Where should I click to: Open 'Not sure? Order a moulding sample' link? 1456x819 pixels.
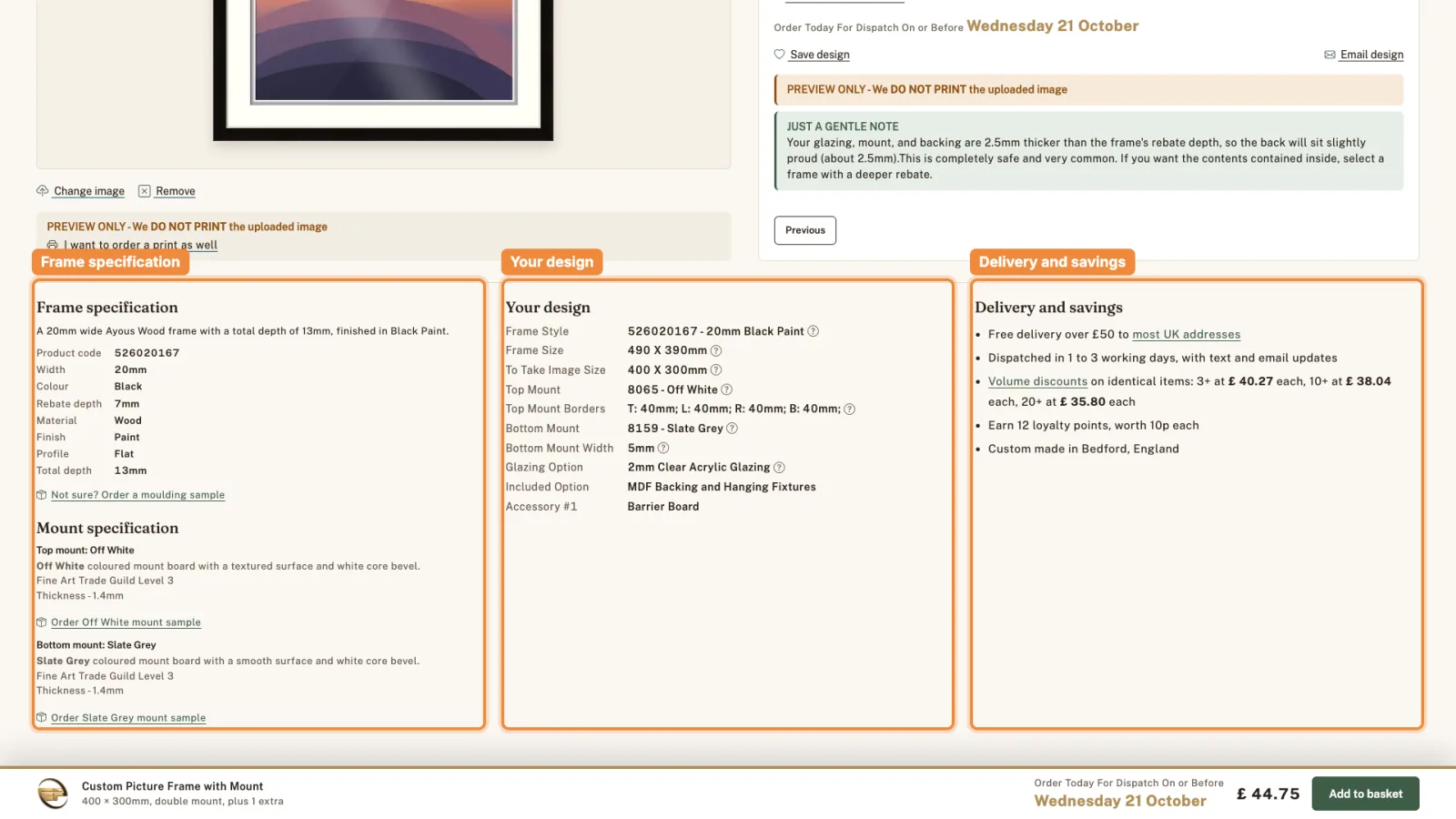[137, 495]
